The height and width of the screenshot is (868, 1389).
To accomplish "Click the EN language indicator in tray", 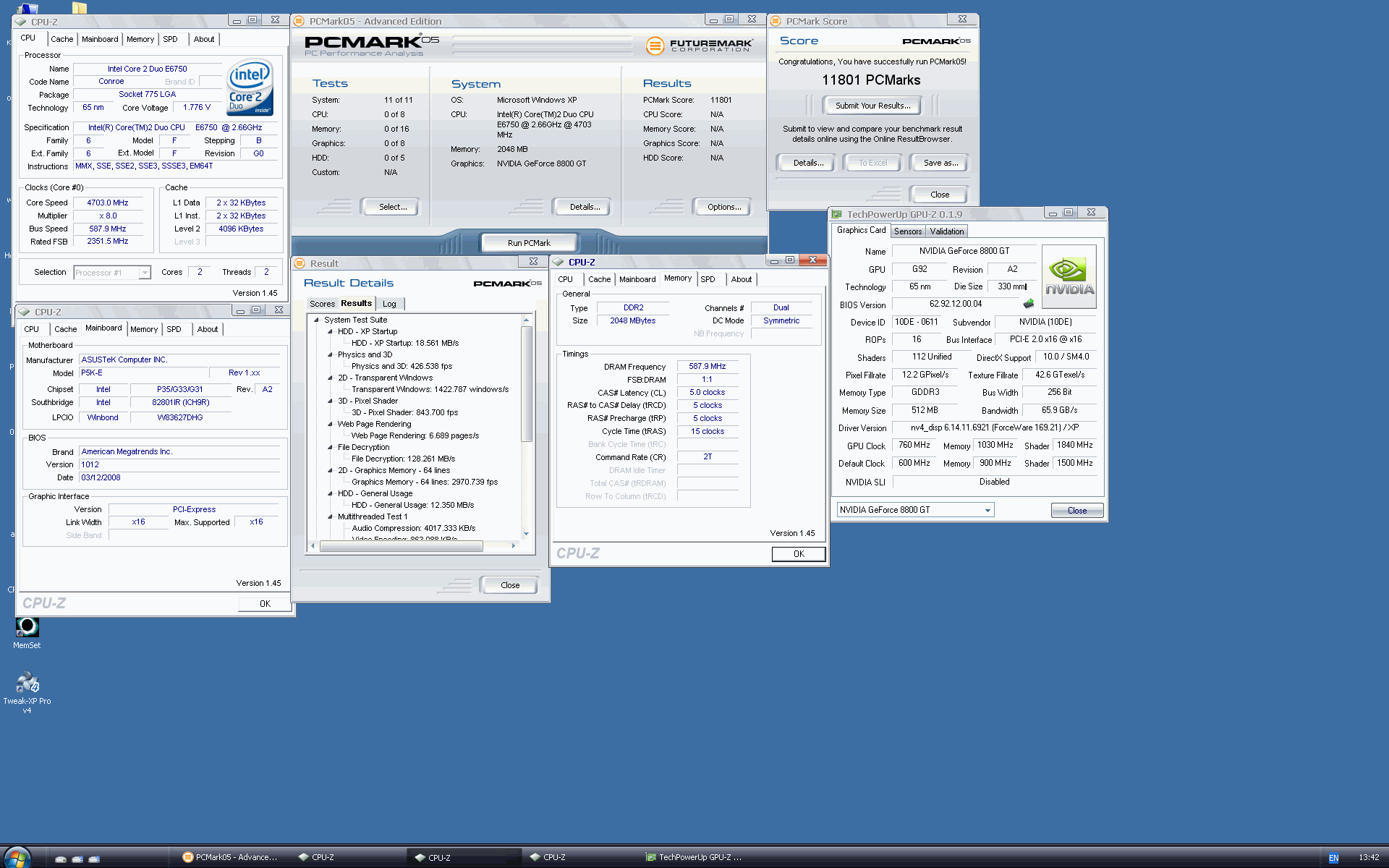I will pyautogui.click(x=1333, y=858).
